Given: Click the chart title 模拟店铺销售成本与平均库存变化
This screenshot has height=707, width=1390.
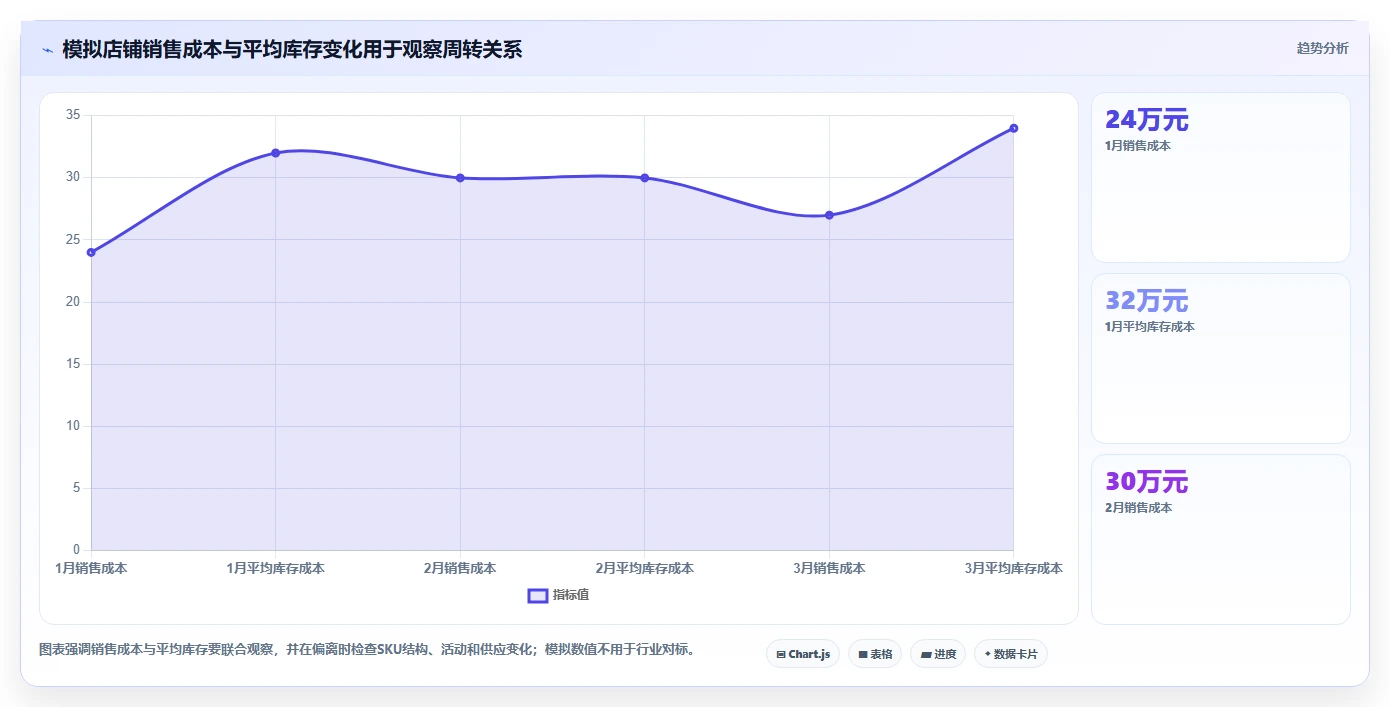Looking at the screenshot, I should click(x=292, y=49).
